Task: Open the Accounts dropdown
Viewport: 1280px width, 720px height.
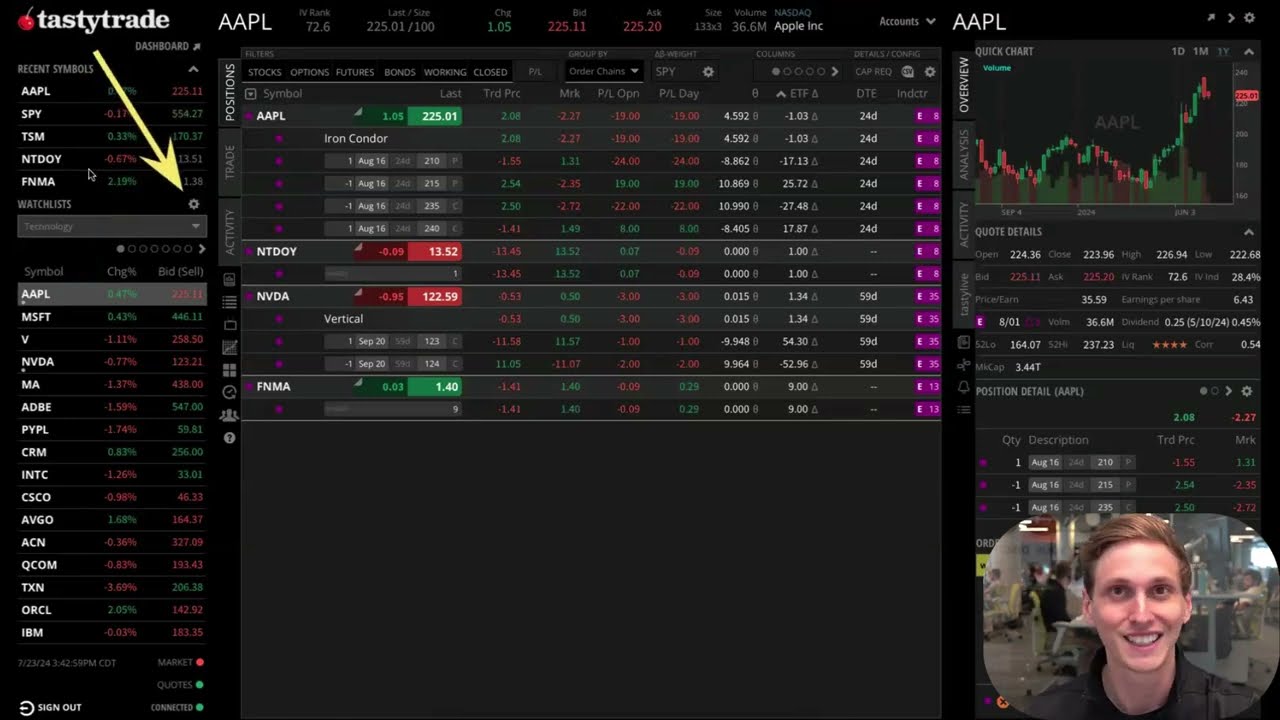Action: pyautogui.click(x=907, y=21)
